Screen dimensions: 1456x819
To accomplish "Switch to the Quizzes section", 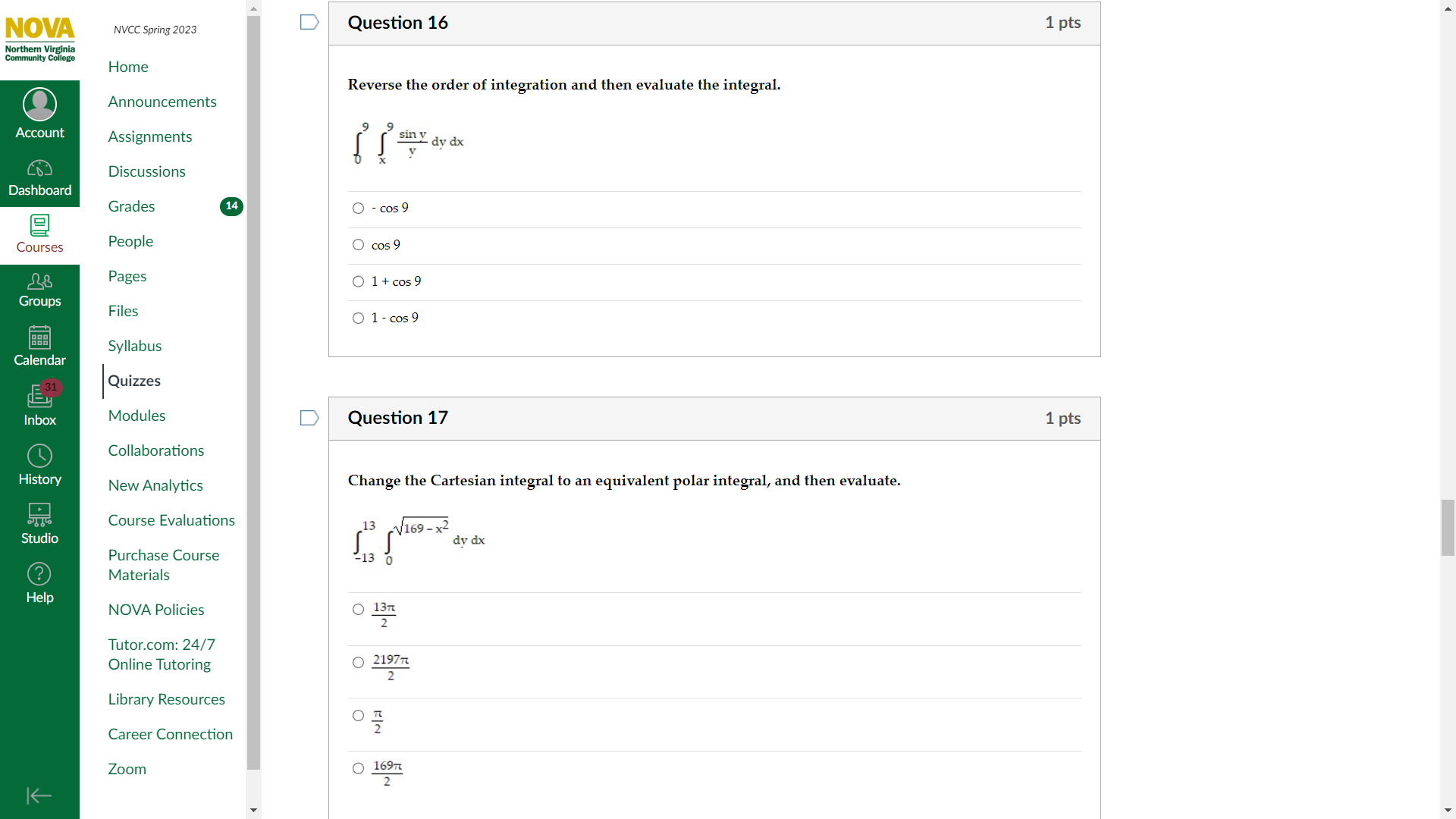I will (134, 381).
